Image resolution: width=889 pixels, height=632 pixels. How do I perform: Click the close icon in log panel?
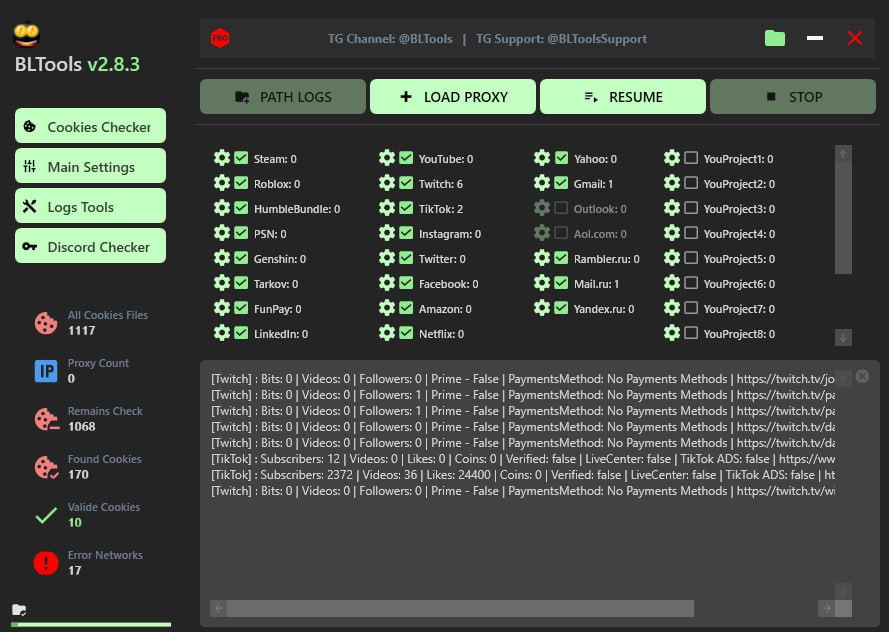[862, 377]
